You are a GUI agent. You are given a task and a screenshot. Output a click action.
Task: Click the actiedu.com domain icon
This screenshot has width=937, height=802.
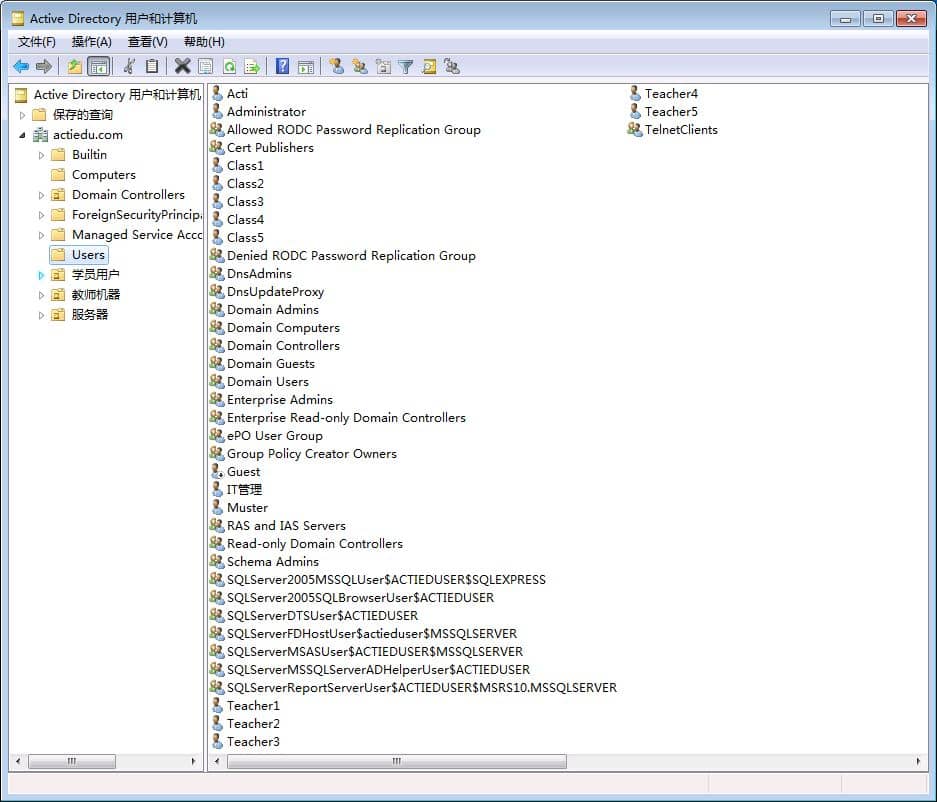pyautogui.click(x=41, y=135)
